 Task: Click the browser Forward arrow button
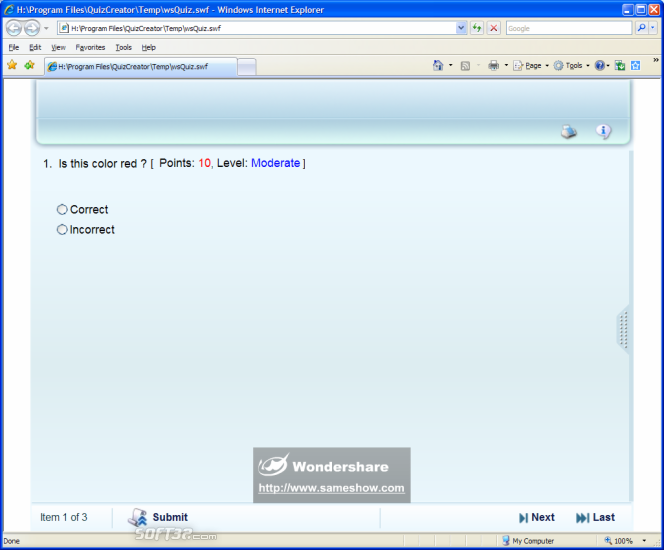32,28
